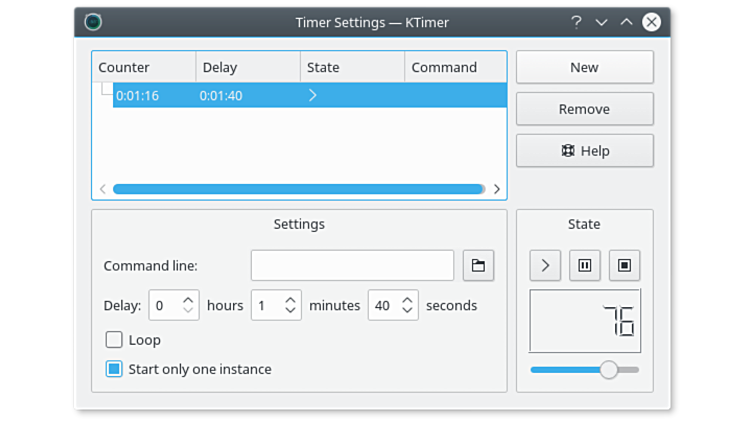This screenshot has width=752, height=423.
Task: Toggle the checkbox beside the 0:01:16 timer row
Action: coord(106,90)
